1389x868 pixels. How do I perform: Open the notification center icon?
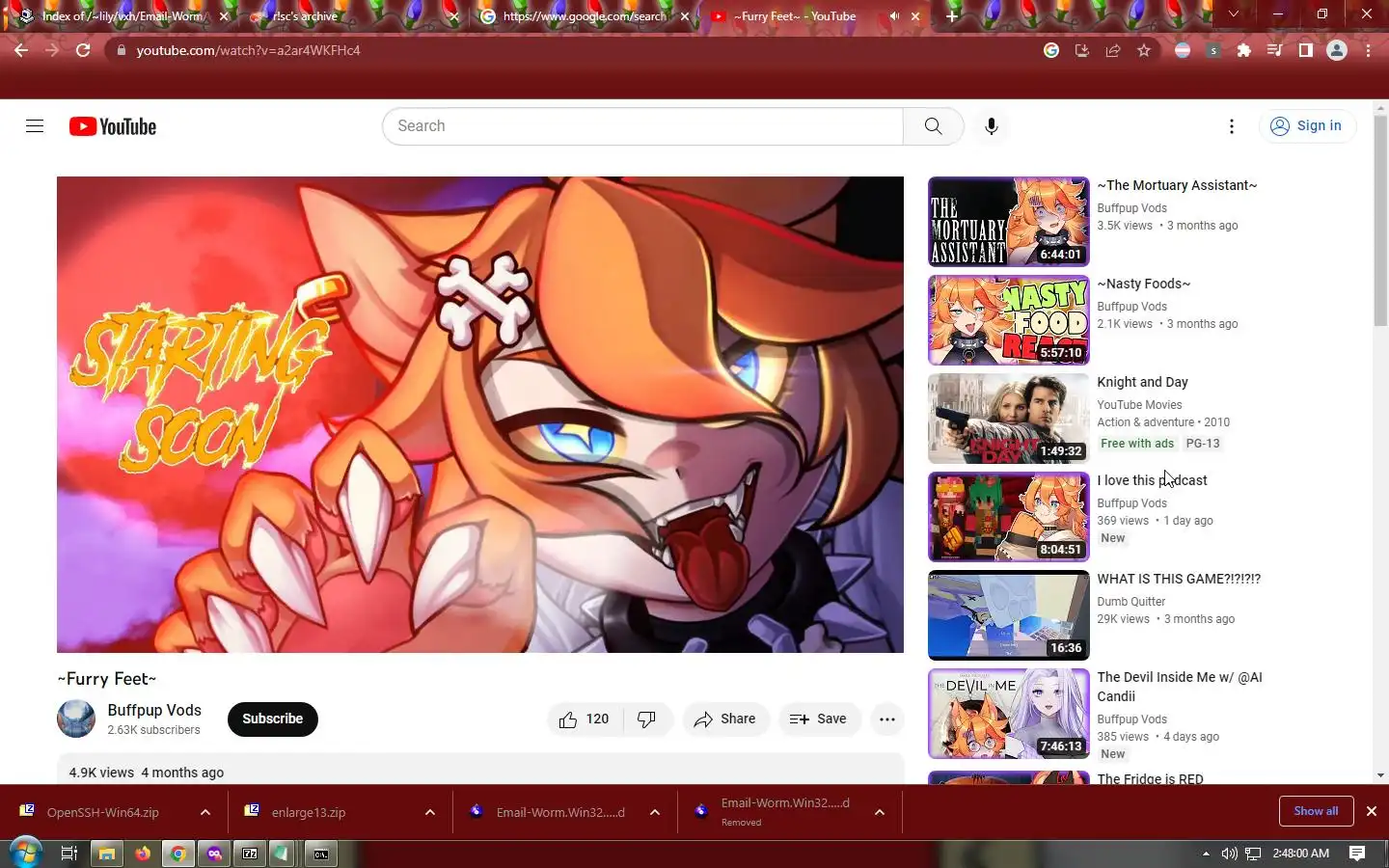(x=1357, y=854)
